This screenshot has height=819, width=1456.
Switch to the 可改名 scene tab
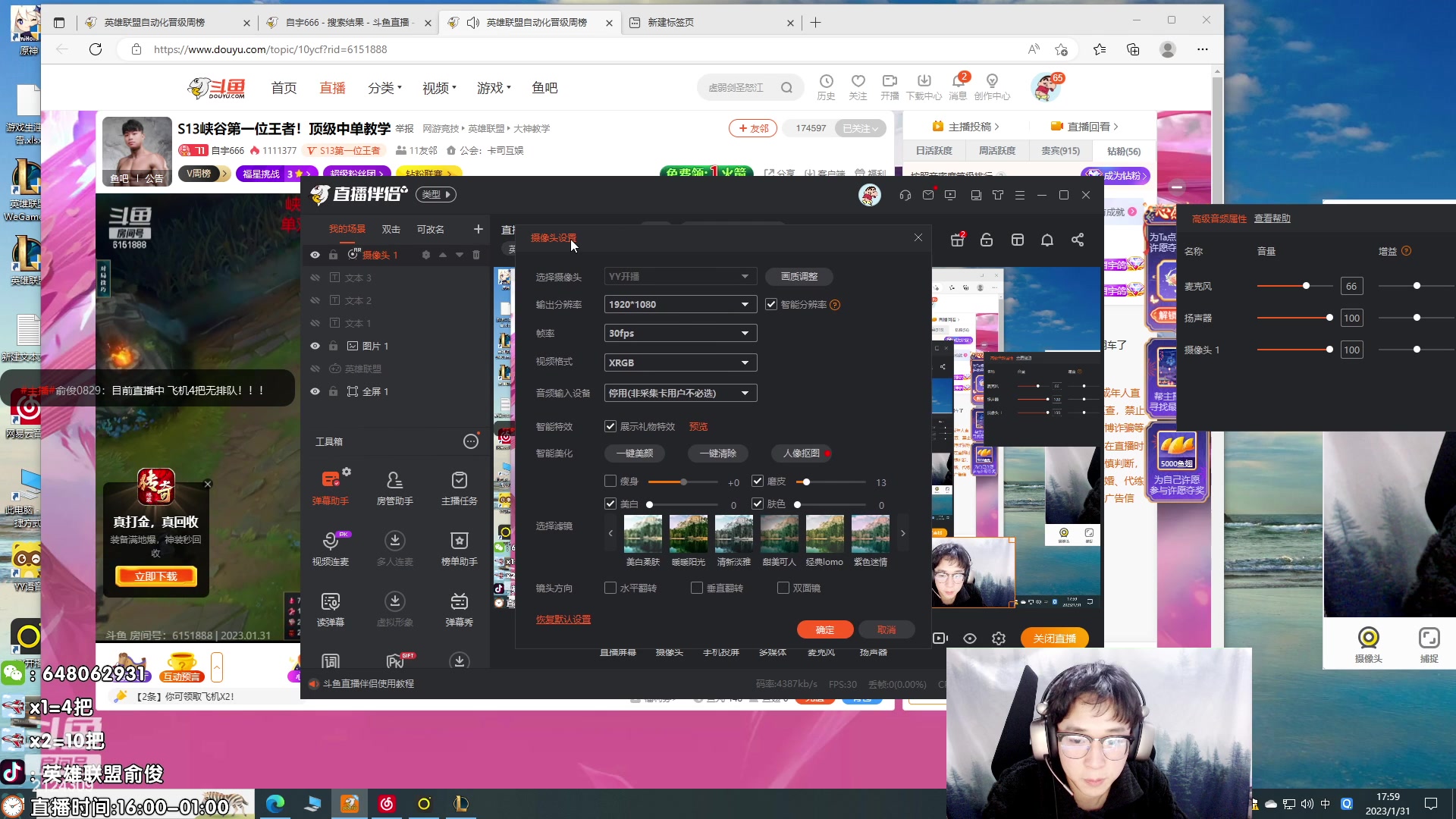tap(431, 229)
